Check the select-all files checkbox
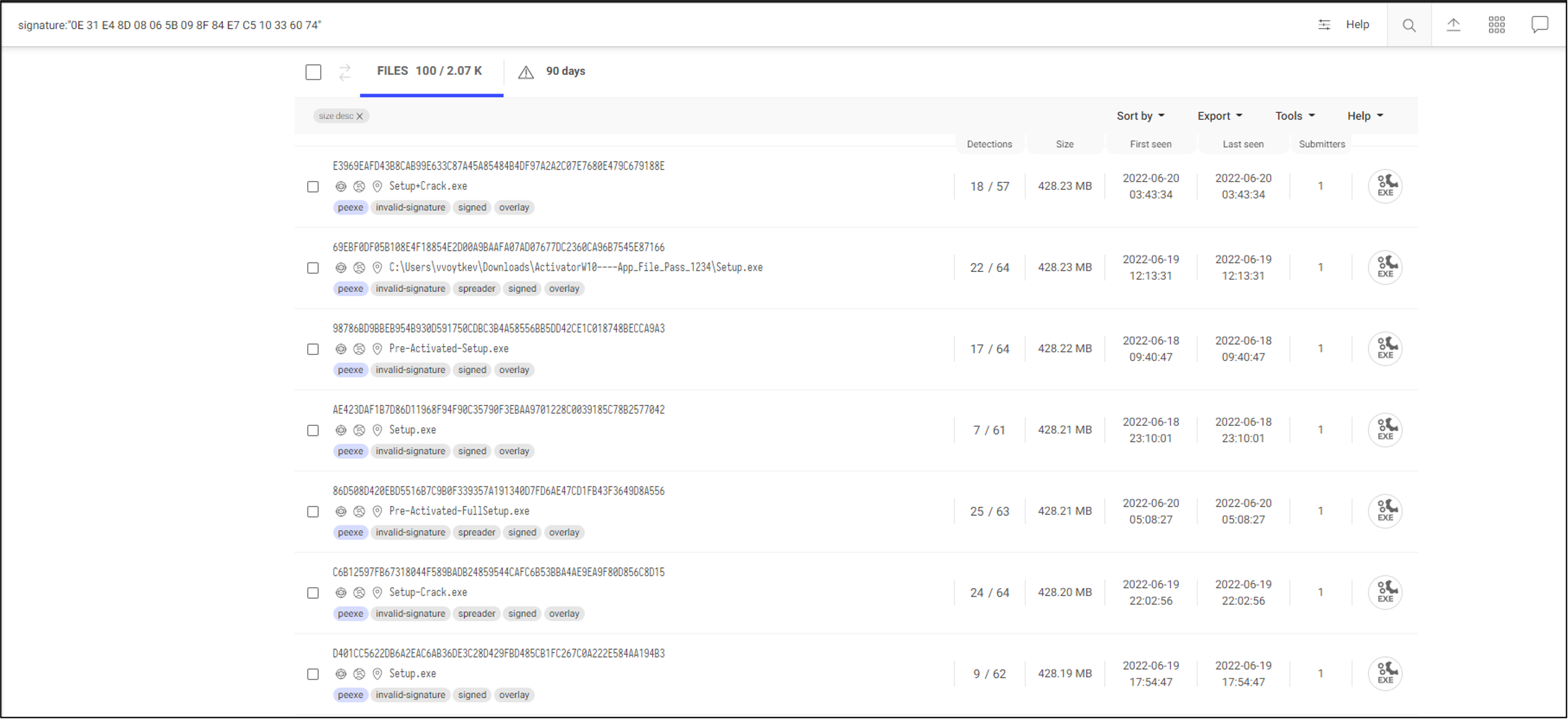 point(313,72)
